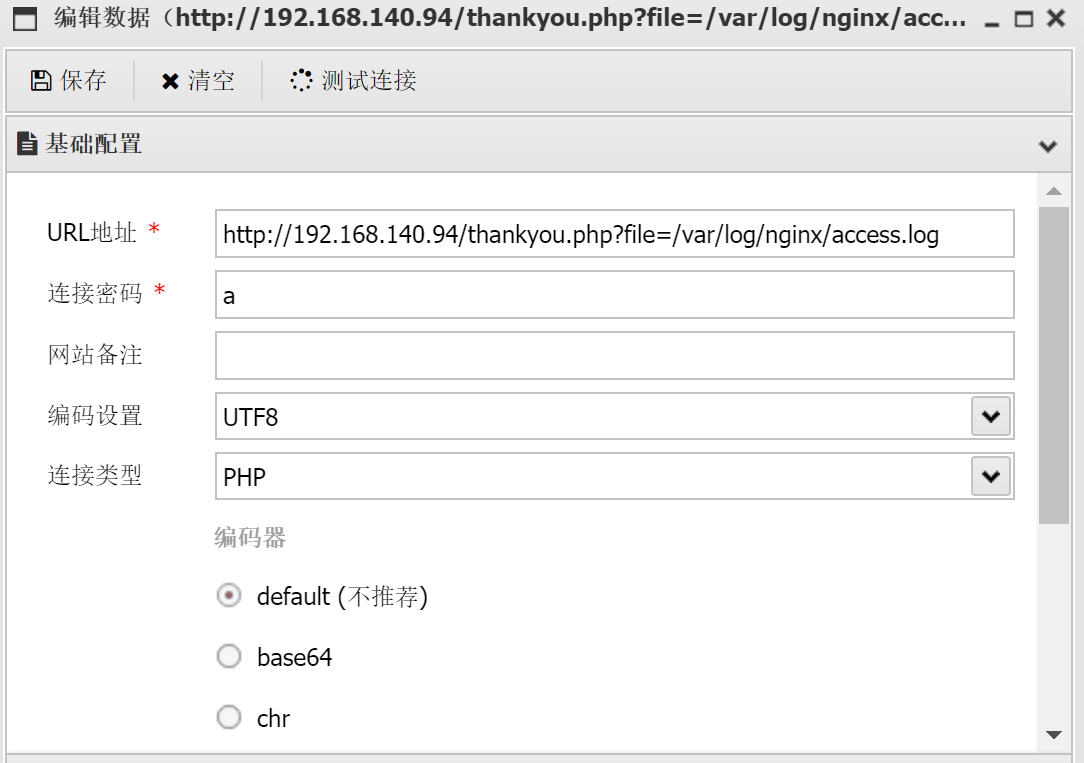This screenshot has height=763, width=1084.
Task: Open the 编码设置 UTF8 dropdown
Action: (x=990, y=416)
